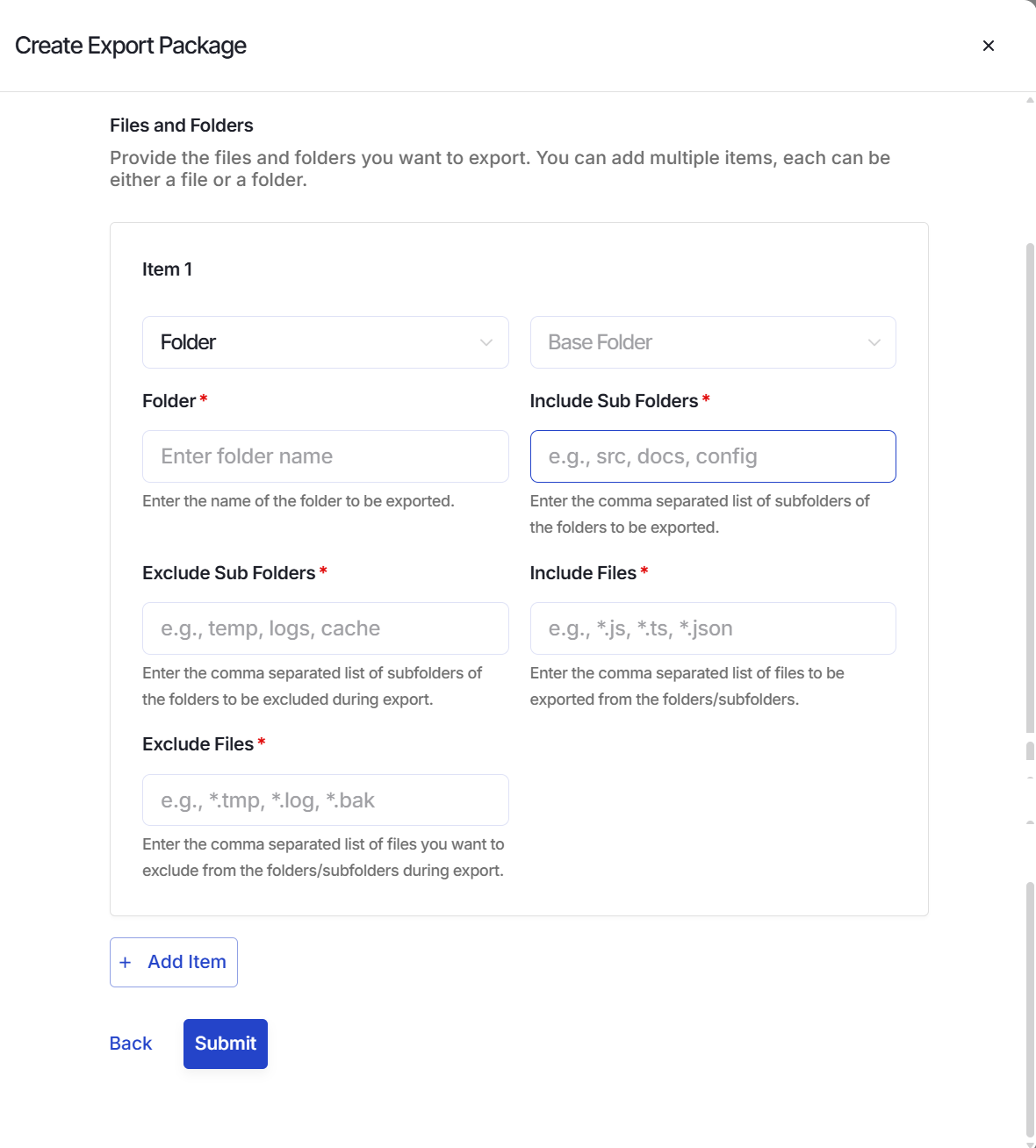Click the Exclude Files input field

pos(325,800)
